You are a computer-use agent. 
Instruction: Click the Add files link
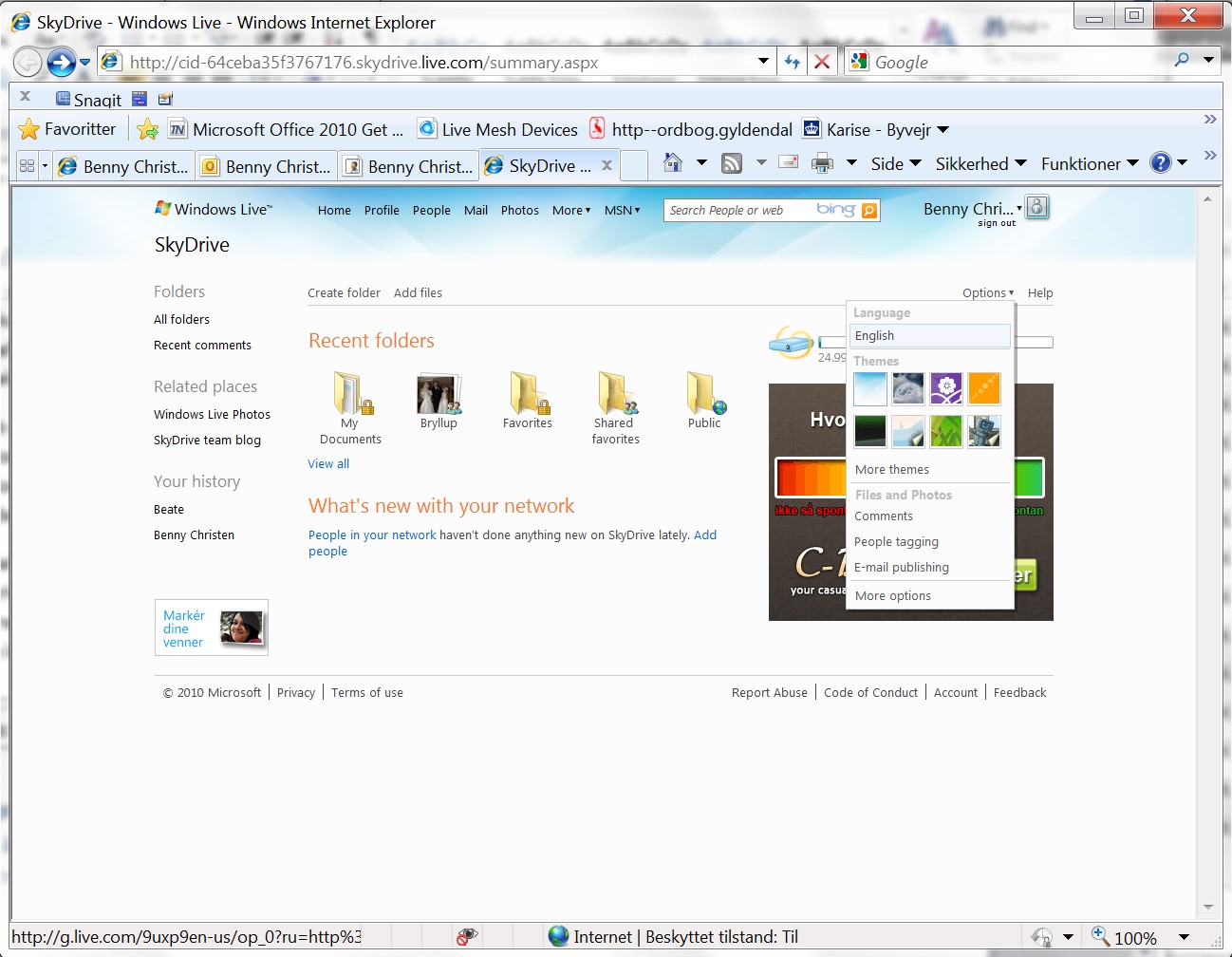pyautogui.click(x=418, y=292)
